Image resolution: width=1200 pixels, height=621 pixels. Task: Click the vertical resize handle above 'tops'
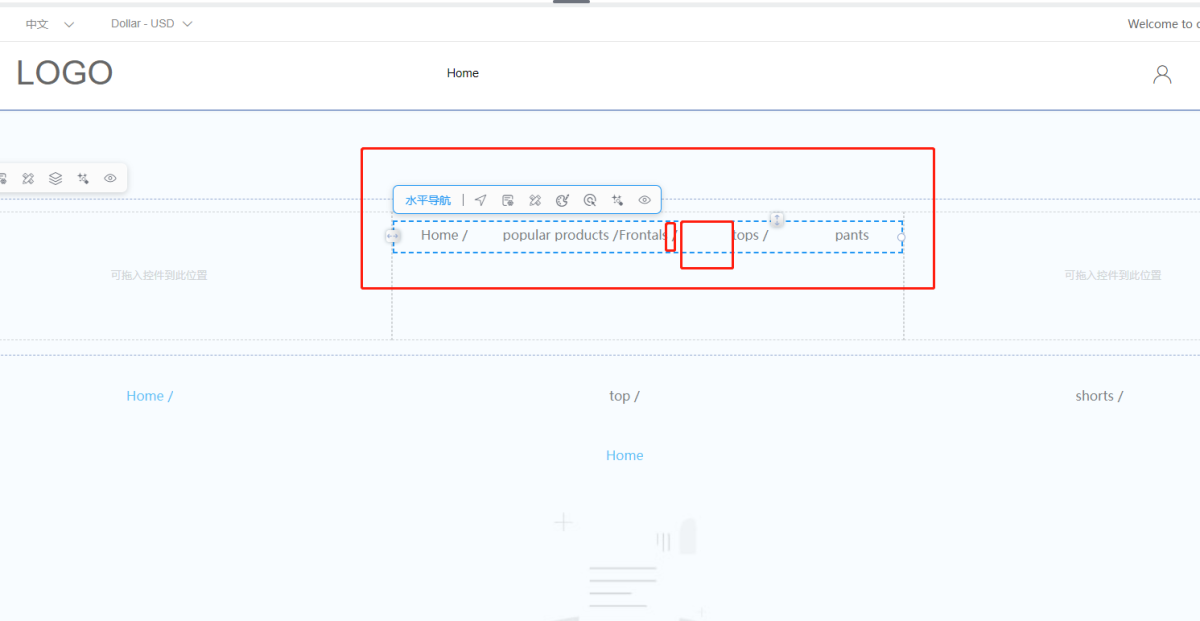(777, 220)
